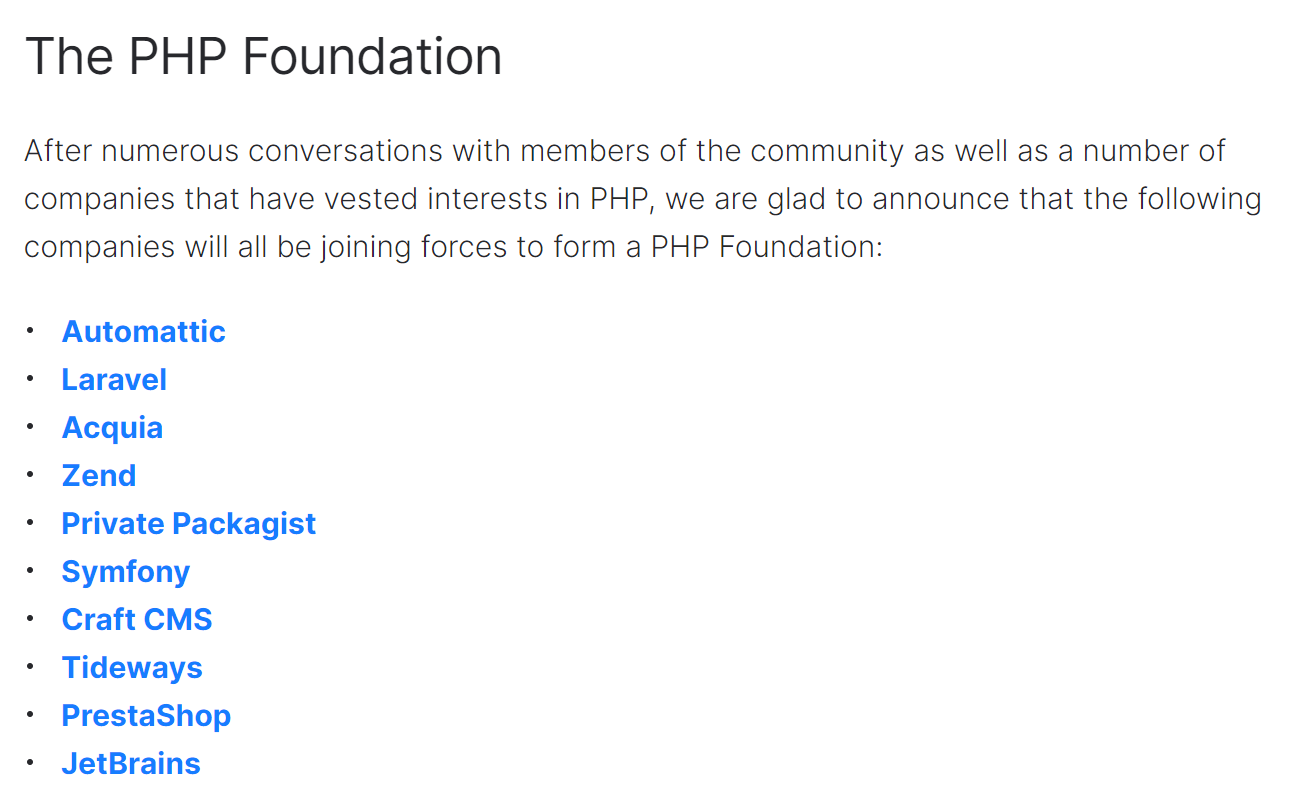This screenshot has width=1308, height=796.
Task: Click the bullet point beside Symfony
Action: pyautogui.click(x=31, y=569)
